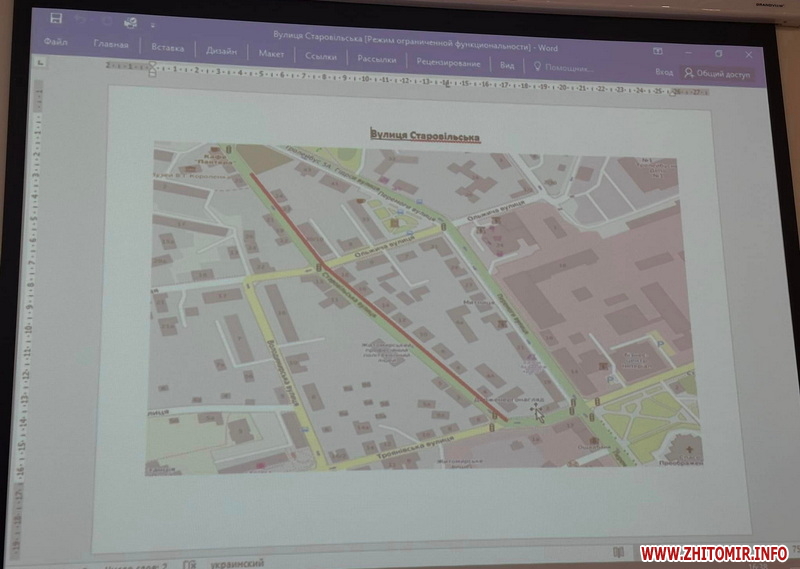Click the lightbulb Помощник search box
The height and width of the screenshot is (569, 800).
(563, 66)
